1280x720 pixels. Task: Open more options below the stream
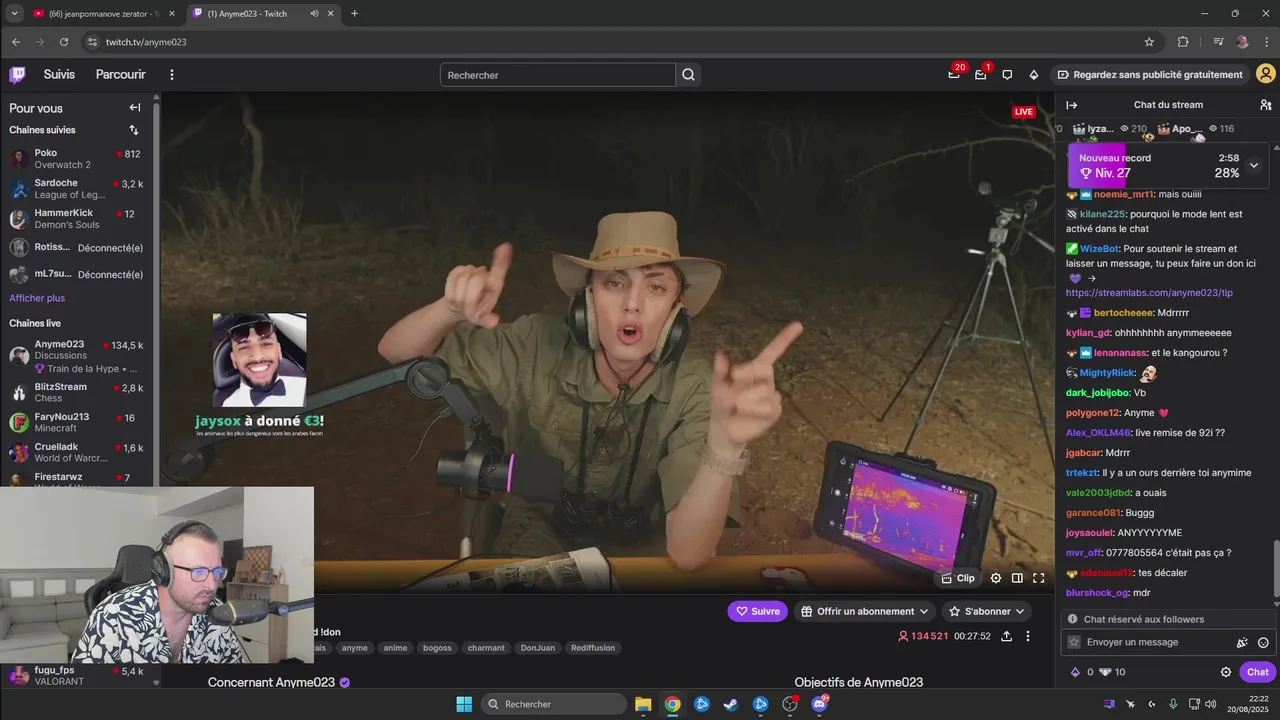pos(1027,636)
